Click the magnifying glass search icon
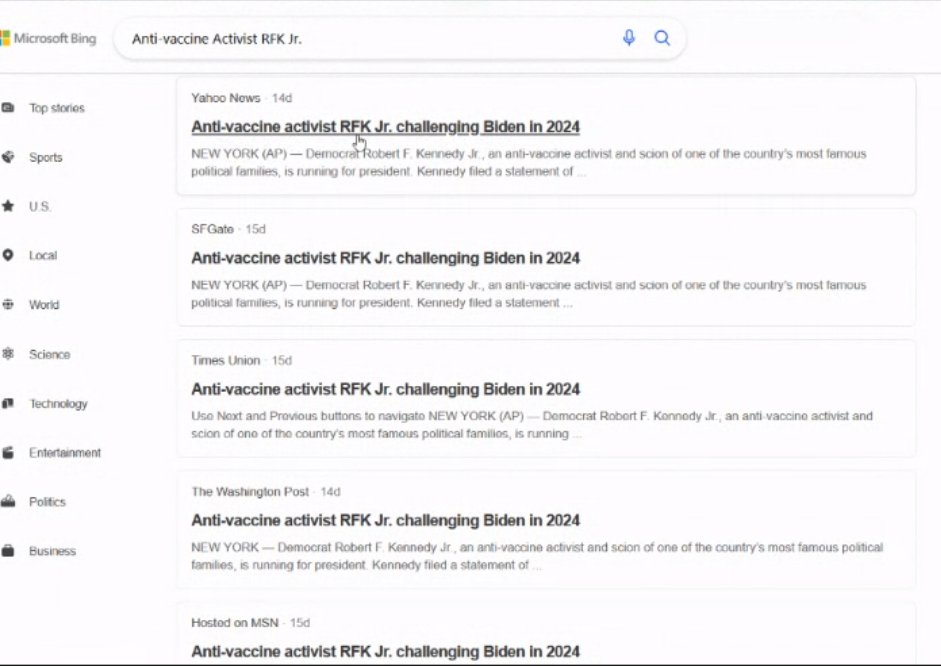Screen dimensions: 941x666 (x=662, y=38)
